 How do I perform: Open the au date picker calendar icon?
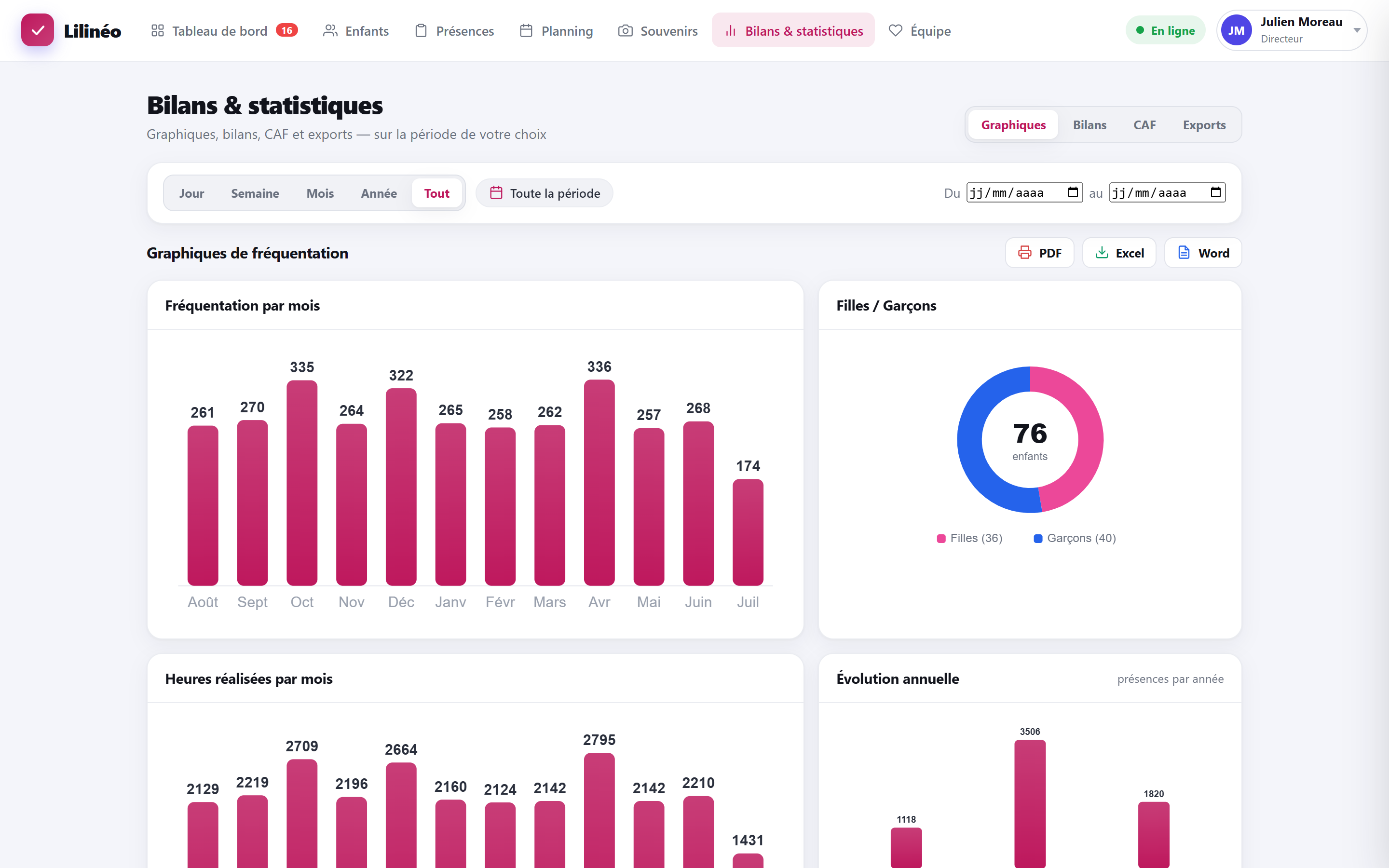point(1215,192)
